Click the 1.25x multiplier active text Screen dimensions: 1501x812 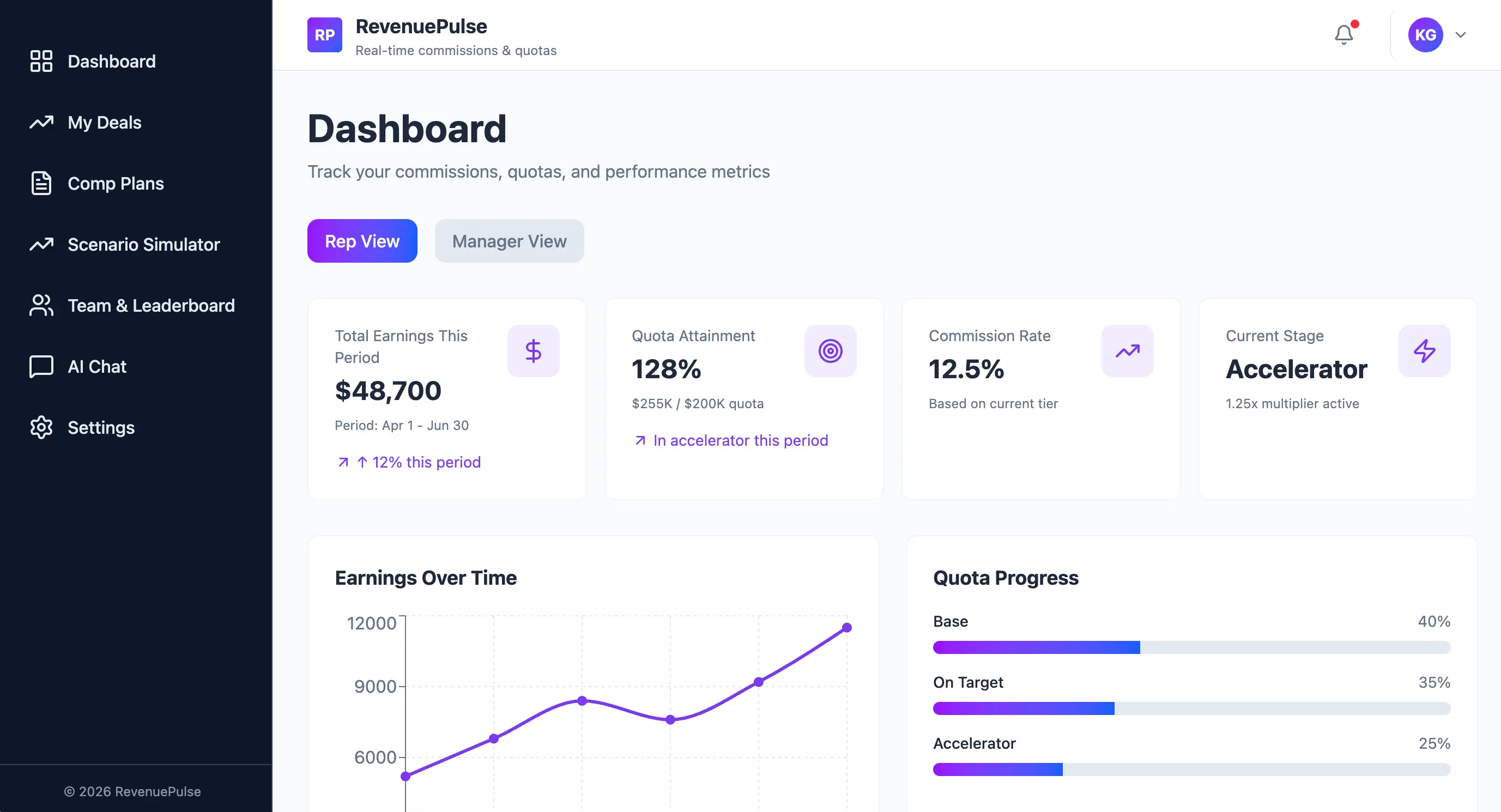[1292, 404]
